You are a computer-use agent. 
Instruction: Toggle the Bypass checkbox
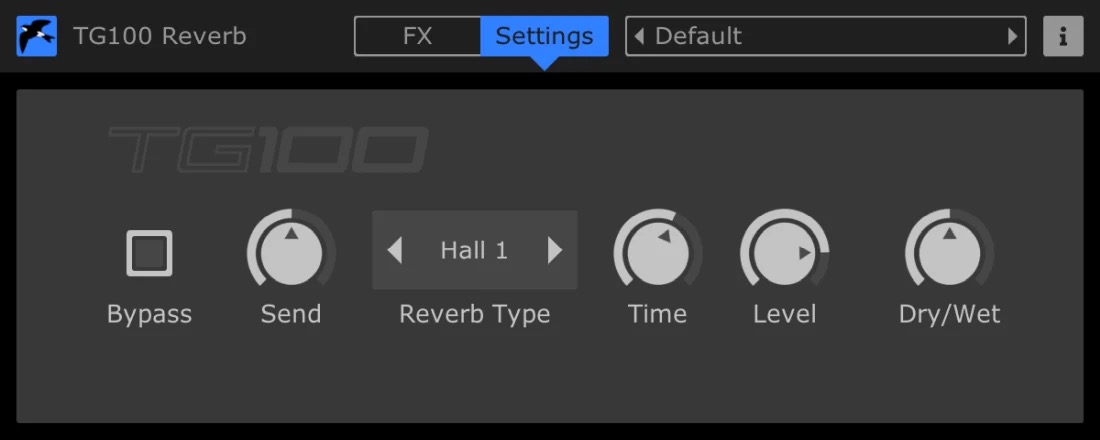(149, 253)
